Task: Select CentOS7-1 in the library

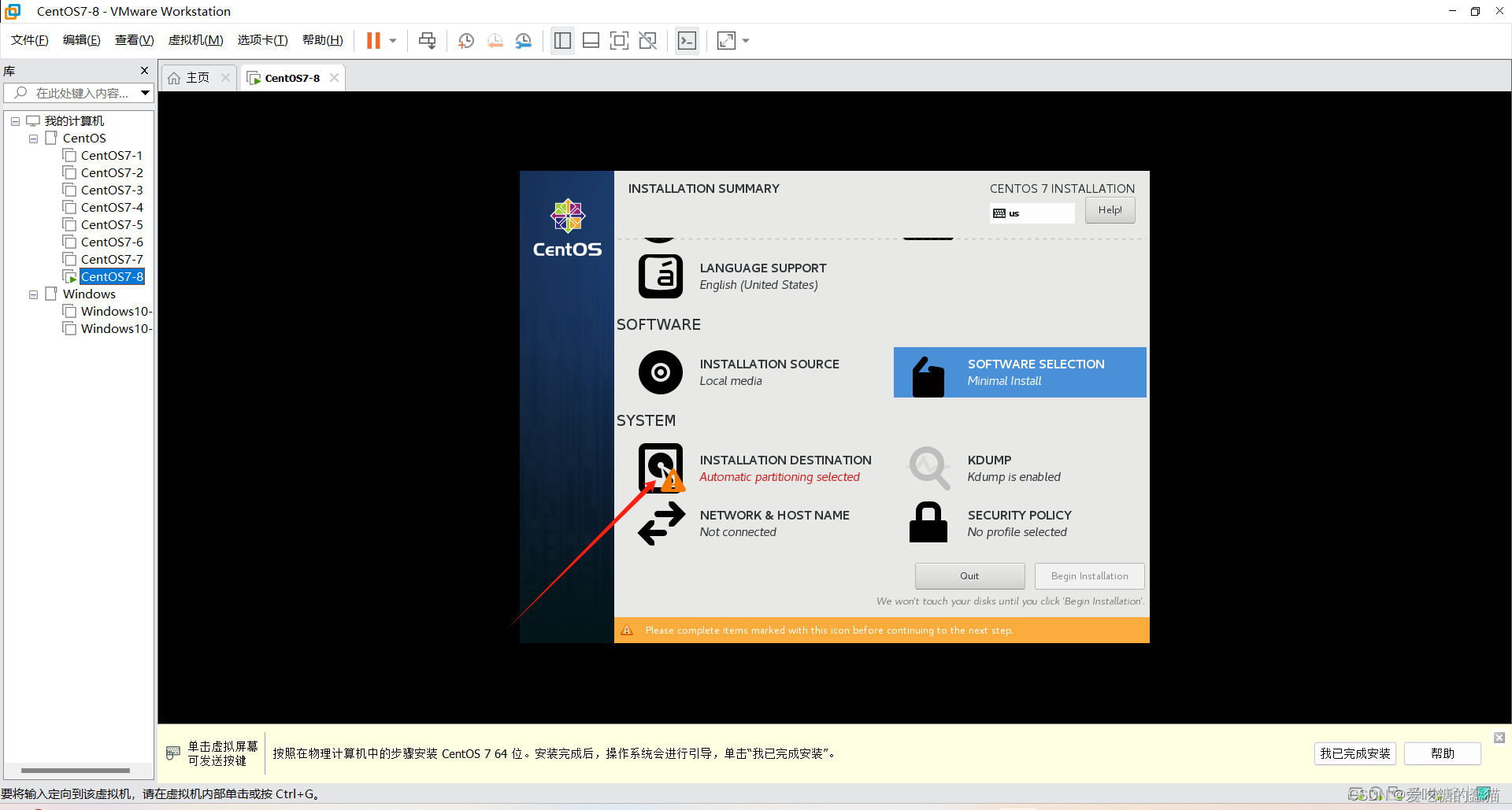Action: click(111, 156)
